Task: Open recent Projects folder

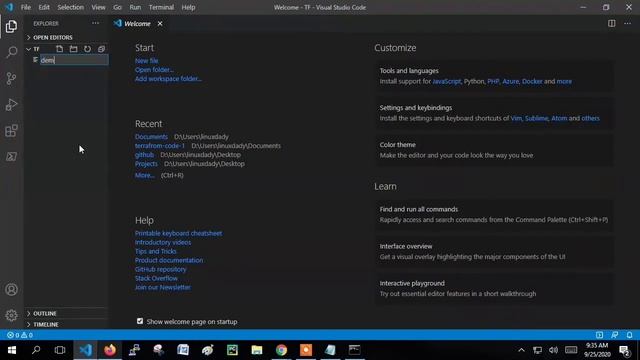Action: pyautogui.click(x=146, y=164)
